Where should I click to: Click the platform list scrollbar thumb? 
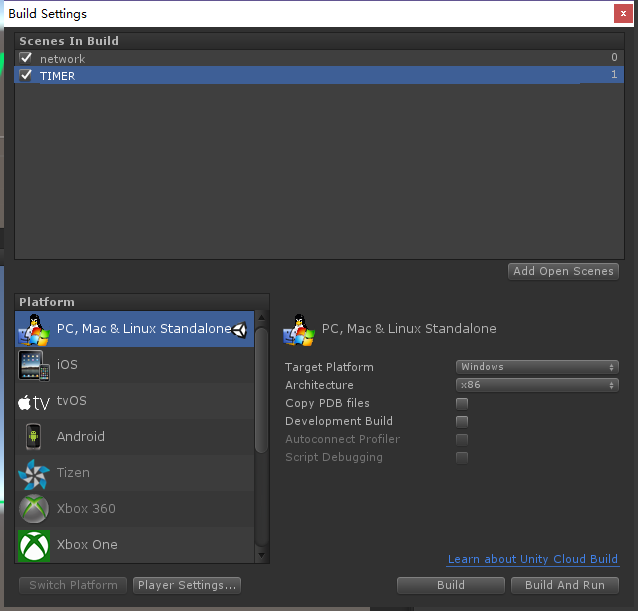pos(262,390)
